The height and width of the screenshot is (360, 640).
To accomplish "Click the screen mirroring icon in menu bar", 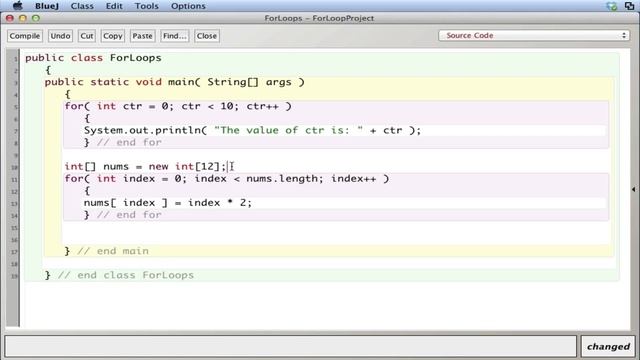I will click(x=629, y=6).
